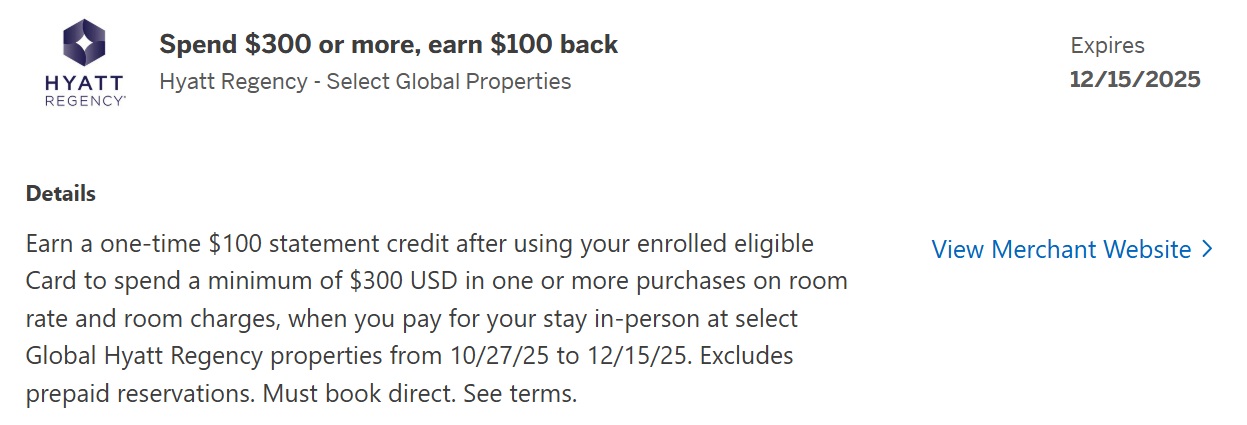Click the HYATT wordmark under the logo
Viewport: 1247px width, 425px height.
(x=84, y=83)
